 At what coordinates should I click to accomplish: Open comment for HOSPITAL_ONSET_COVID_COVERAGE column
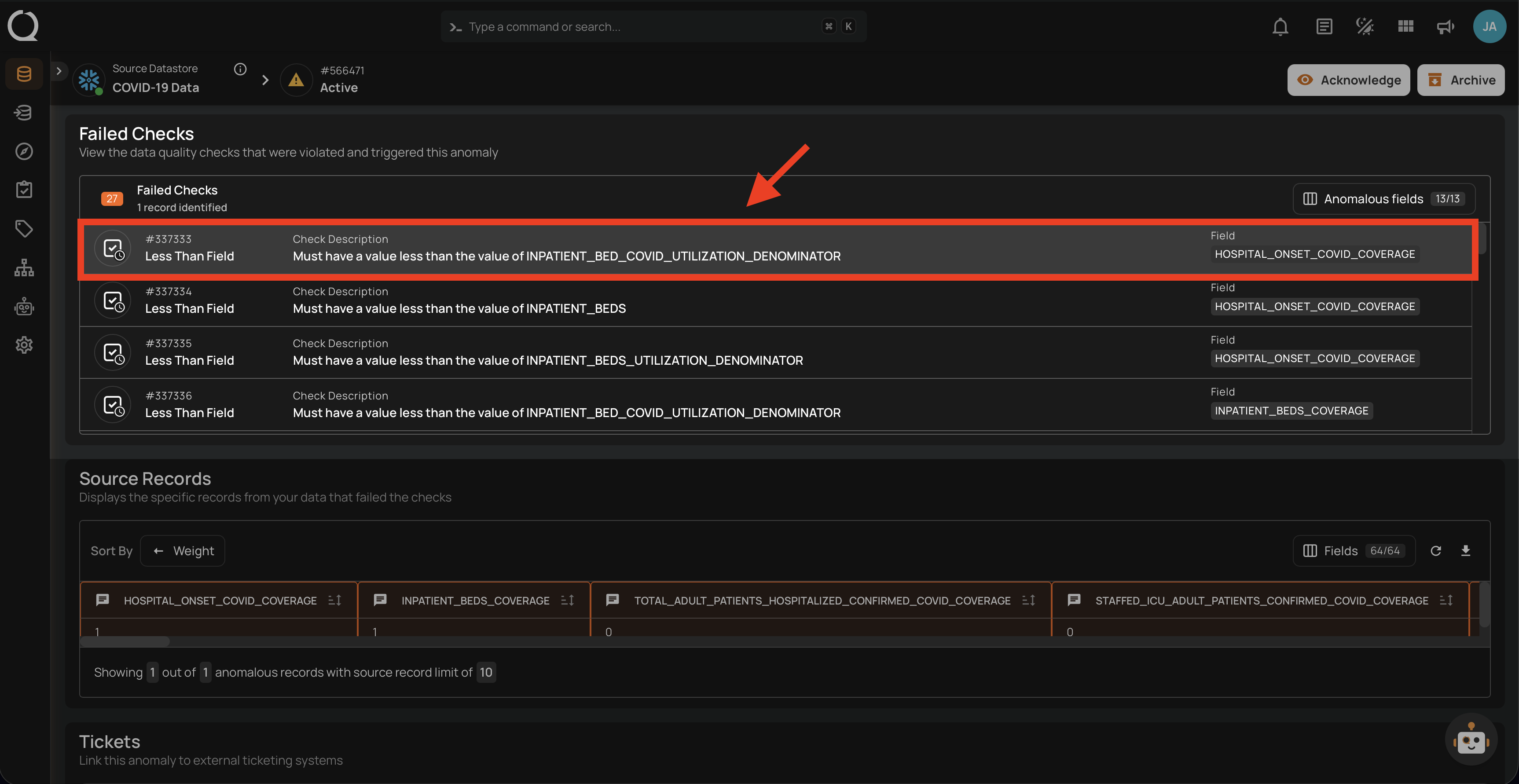103,600
